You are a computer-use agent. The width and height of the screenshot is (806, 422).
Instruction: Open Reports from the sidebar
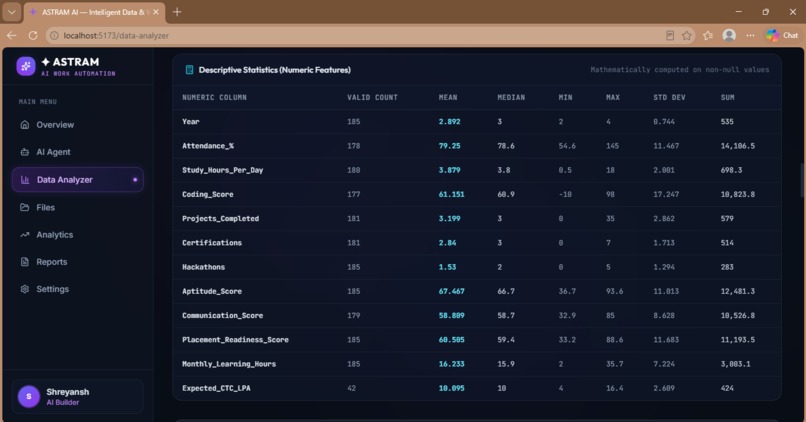pyautogui.click(x=78, y=262)
